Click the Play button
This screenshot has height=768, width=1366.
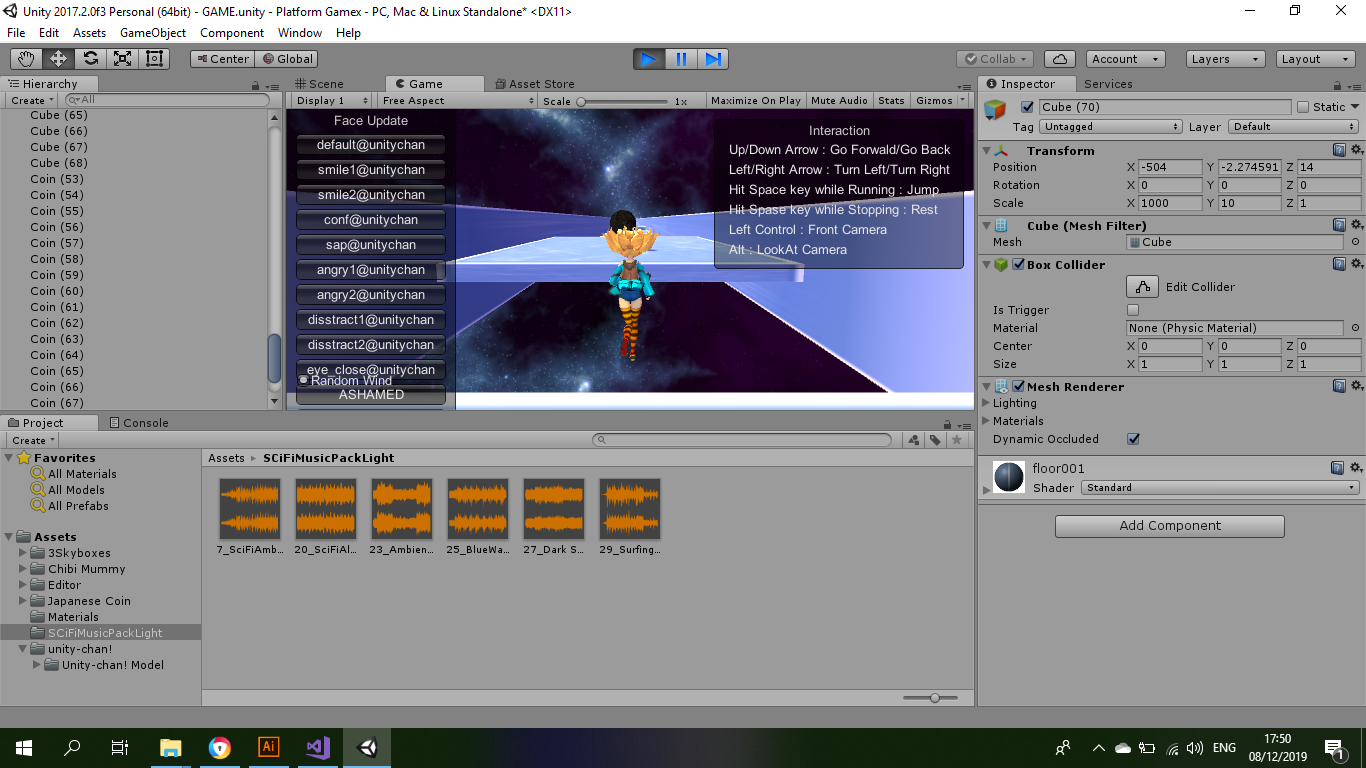(649, 59)
